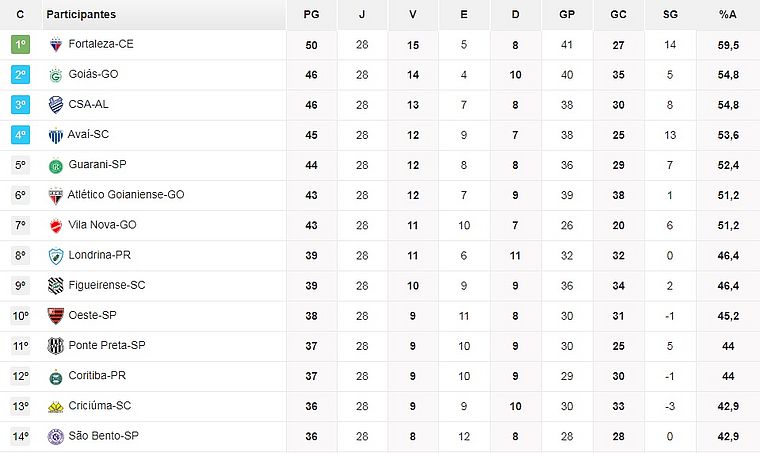Screen dimensions: 760x453
Task: Click the Guarani-SP team crest
Action: click(x=56, y=165)
